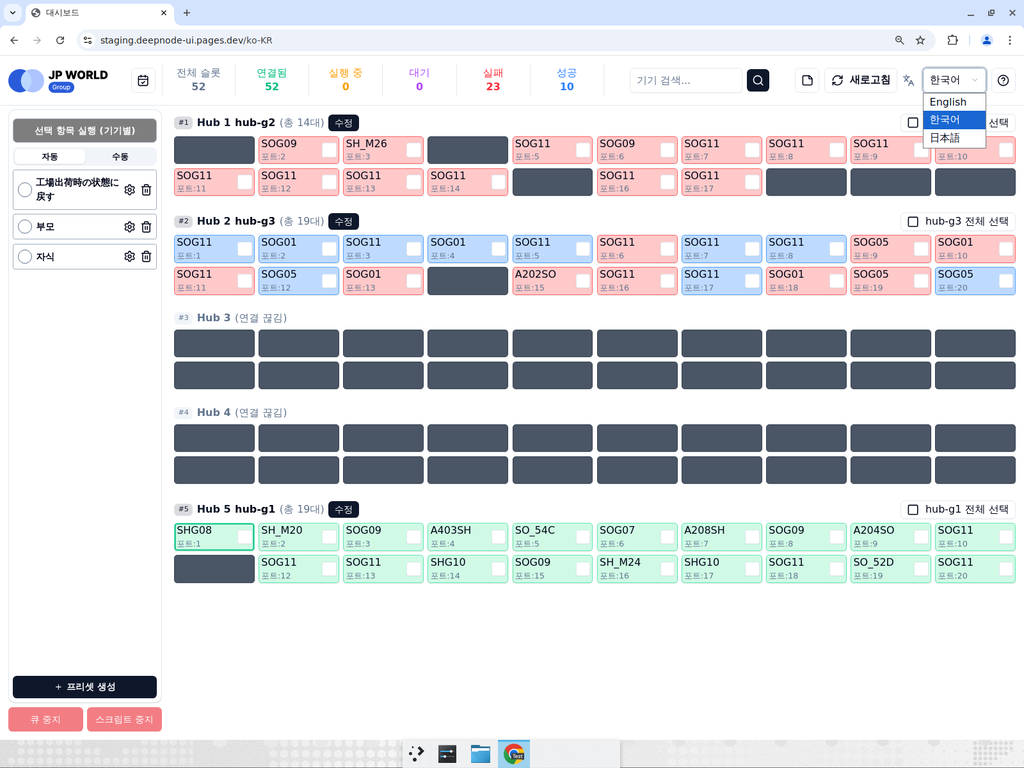Switch to the 자동 tab
The width and height of the screenshot is (1024, 768).
click(50, 157)
